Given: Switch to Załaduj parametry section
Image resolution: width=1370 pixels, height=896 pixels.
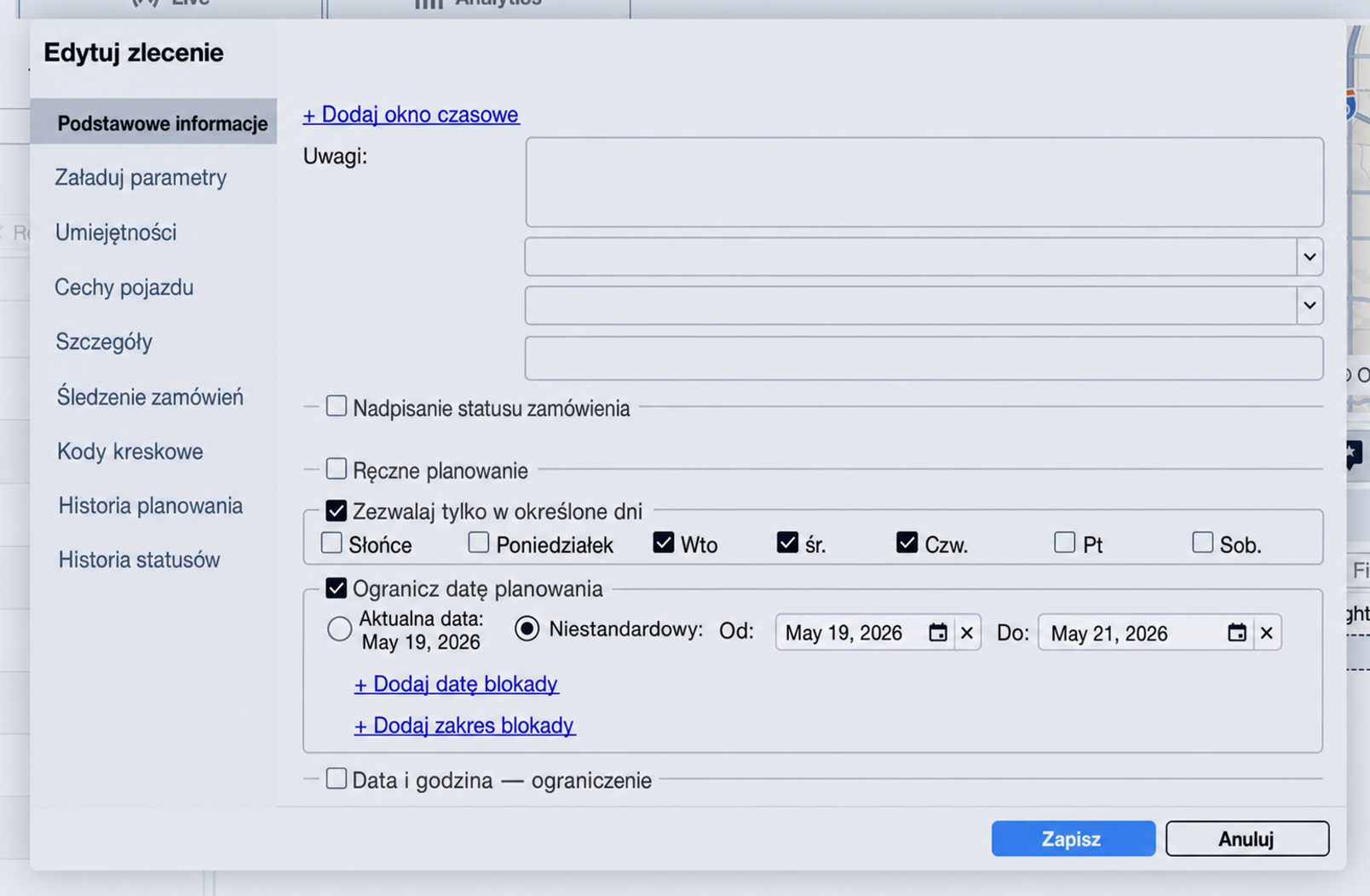Looking at the screenshot, I should (141, 177).
